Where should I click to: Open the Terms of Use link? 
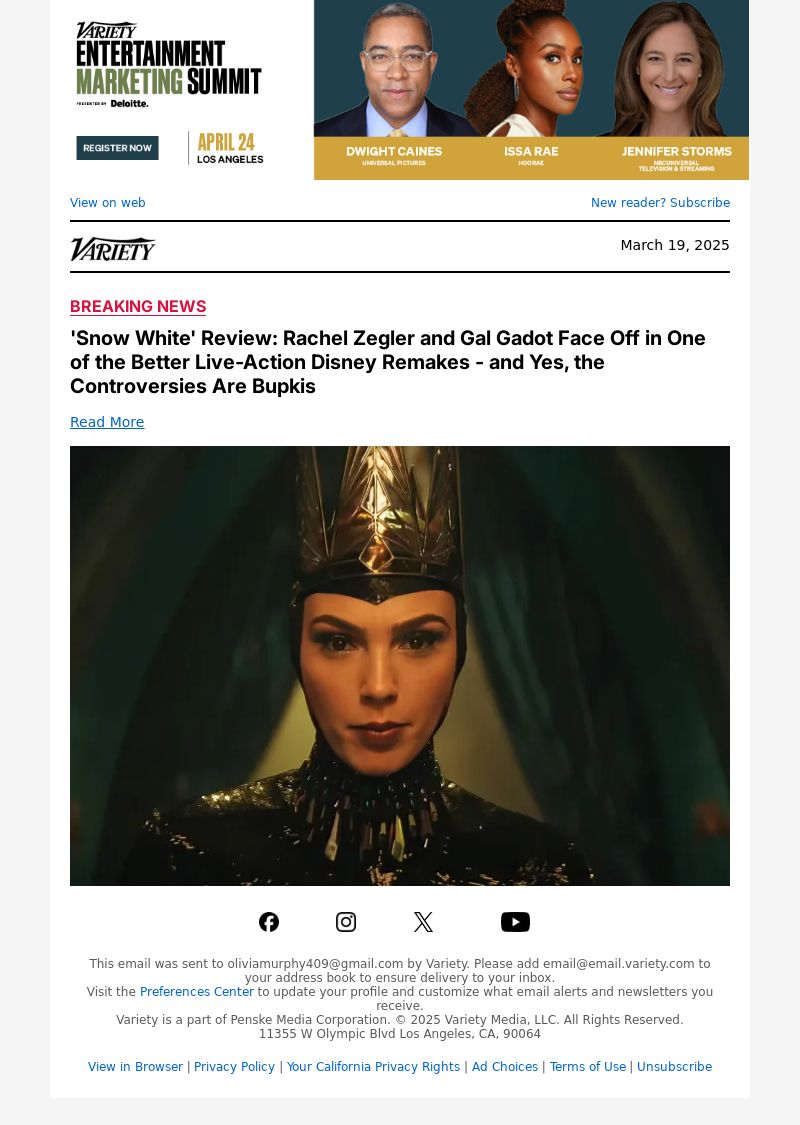(588, 1067)
